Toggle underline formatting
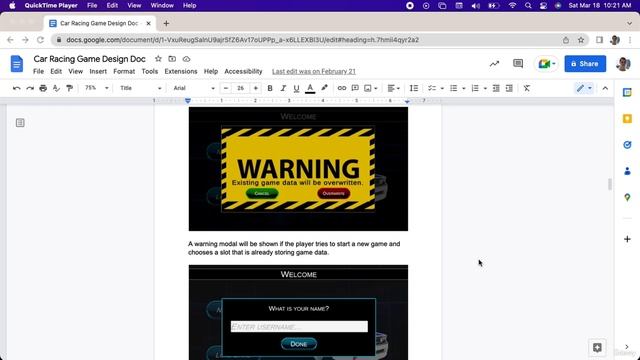This screenshot has width=640, height=360. pos(296,88)
